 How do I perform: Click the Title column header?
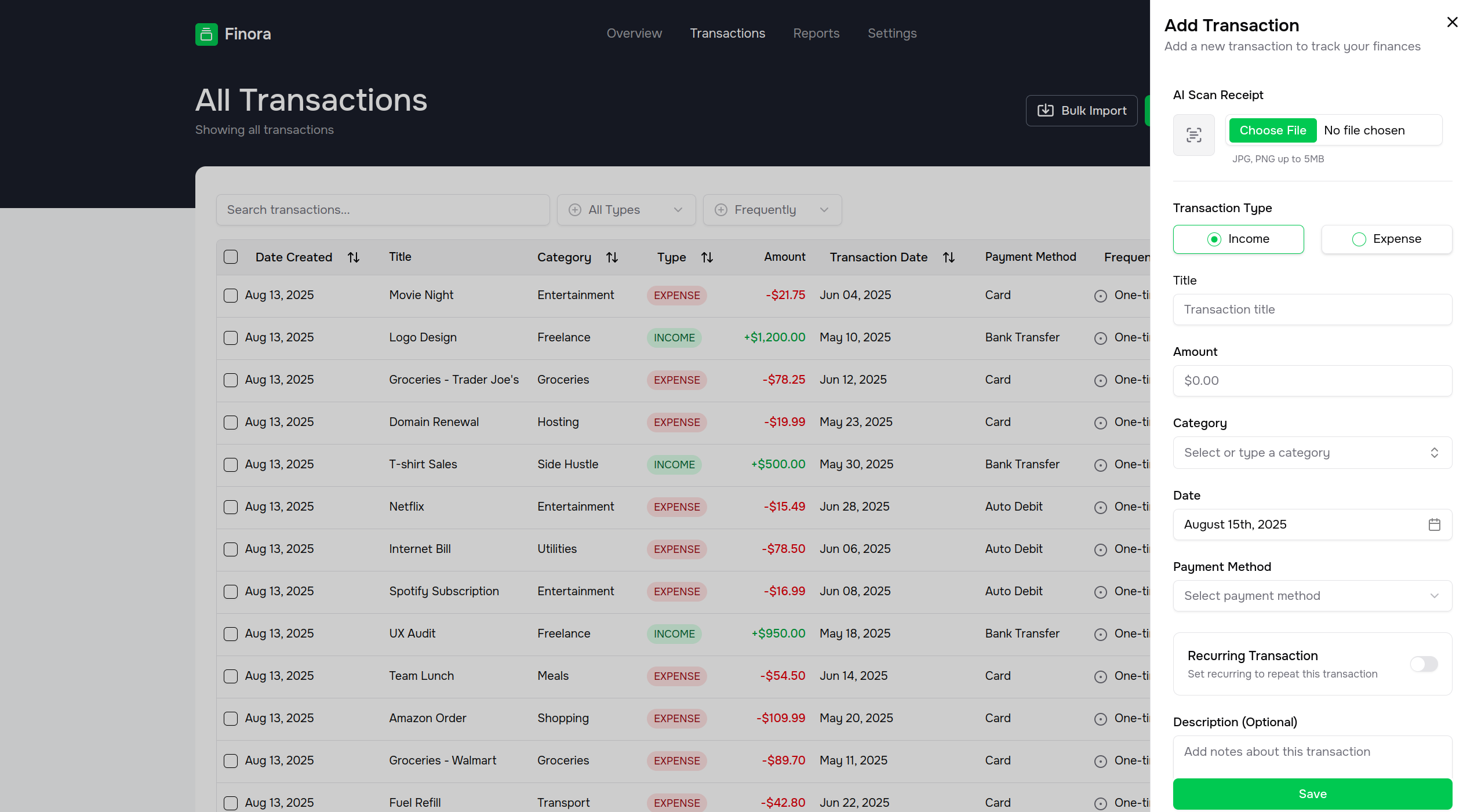pyautogui.click(x=400, y=257)
